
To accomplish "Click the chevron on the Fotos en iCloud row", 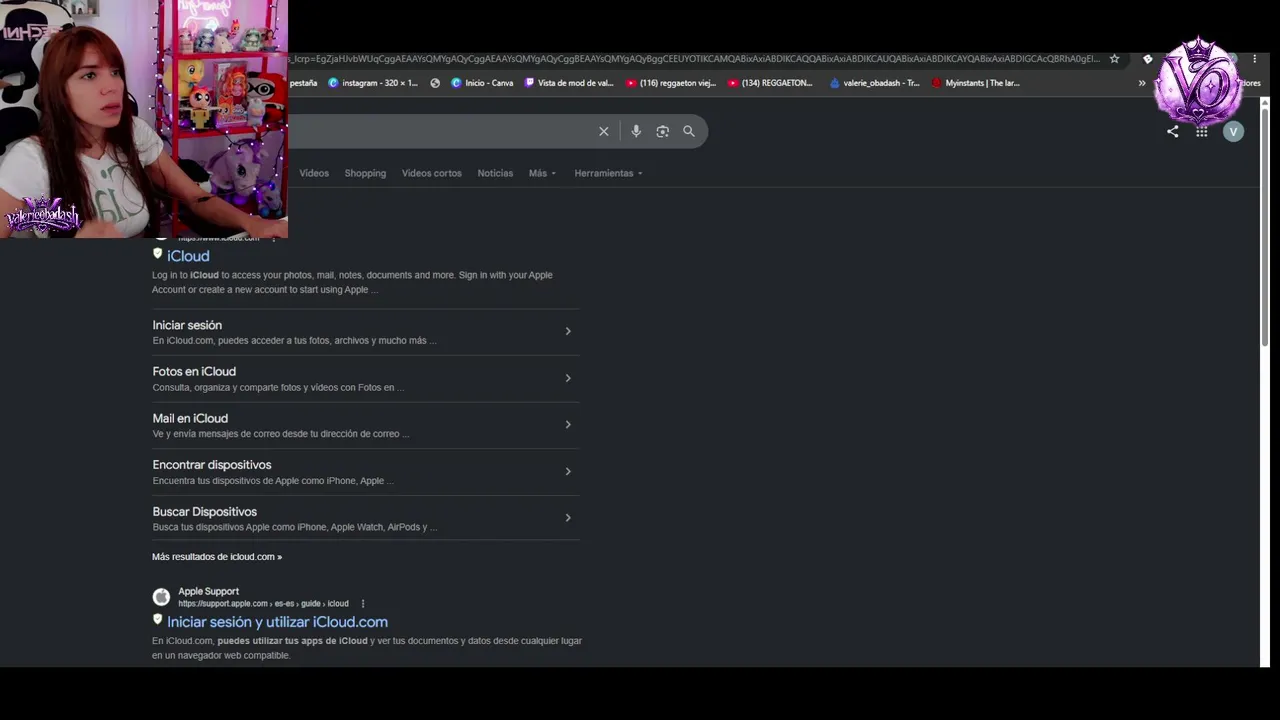I will (568, 378).
